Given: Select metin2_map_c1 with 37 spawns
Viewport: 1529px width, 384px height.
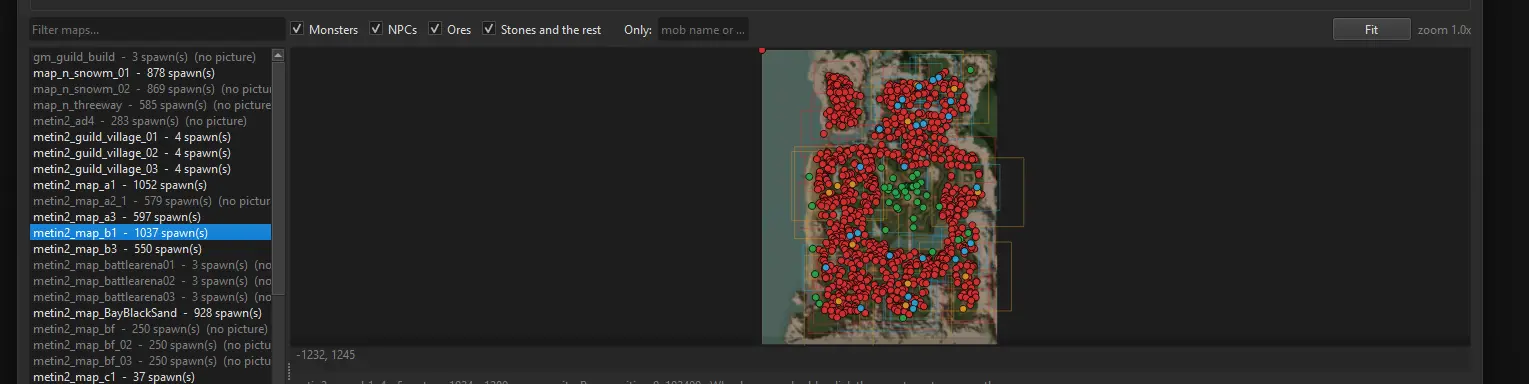Looking at the screenshot, I should click(151, 377).
